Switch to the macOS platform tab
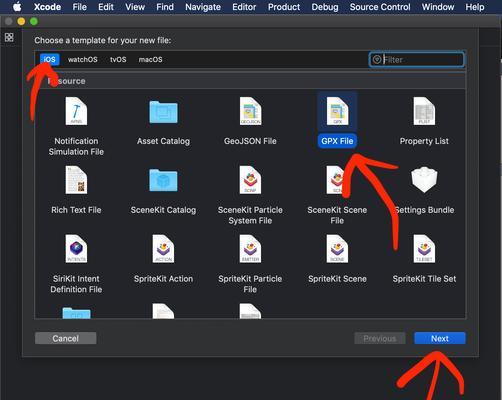The width and height of the screenshot is (502, 400). pos(151,60)
